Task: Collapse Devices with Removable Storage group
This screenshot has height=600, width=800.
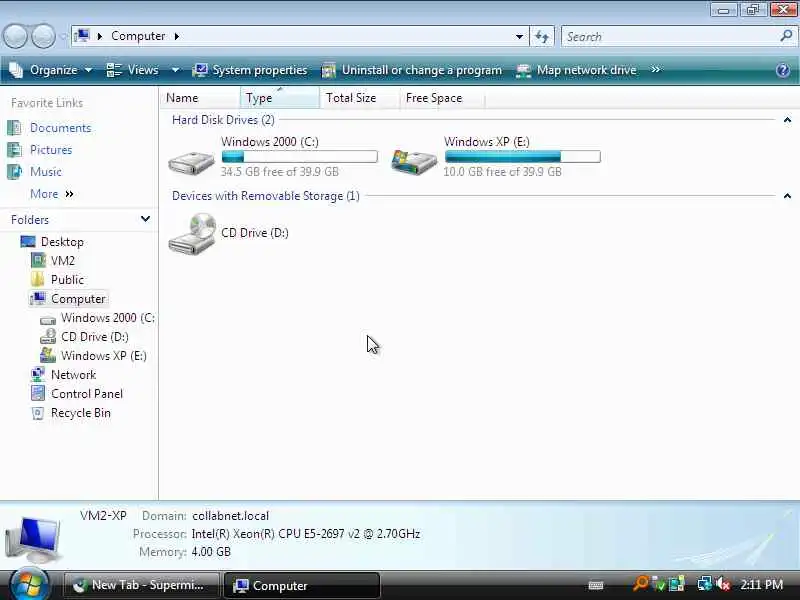Action: pos(787,196)
